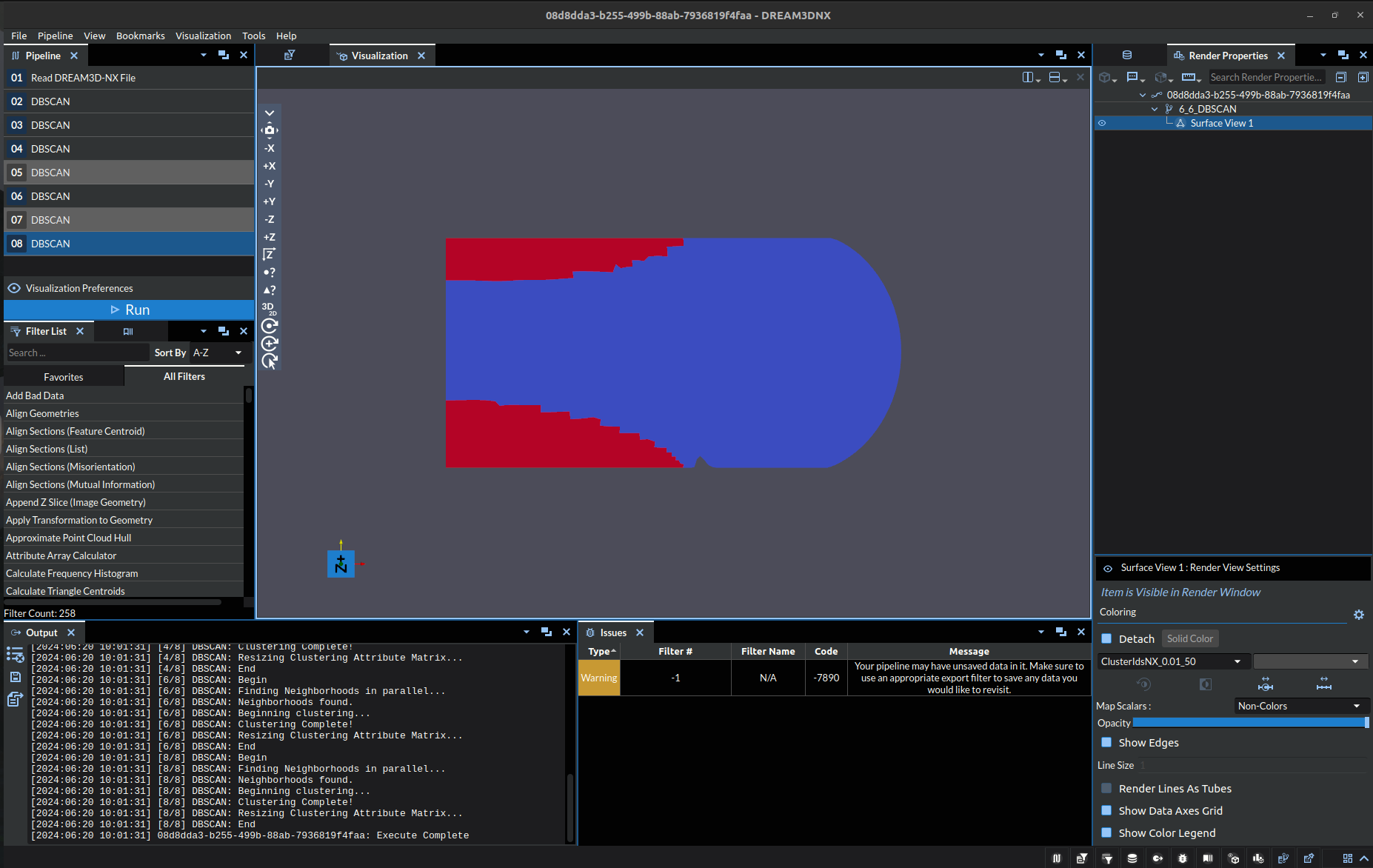The image size is (1373, 868).
Task: Click the rotate with cursor icon
Action: [270, 361]
